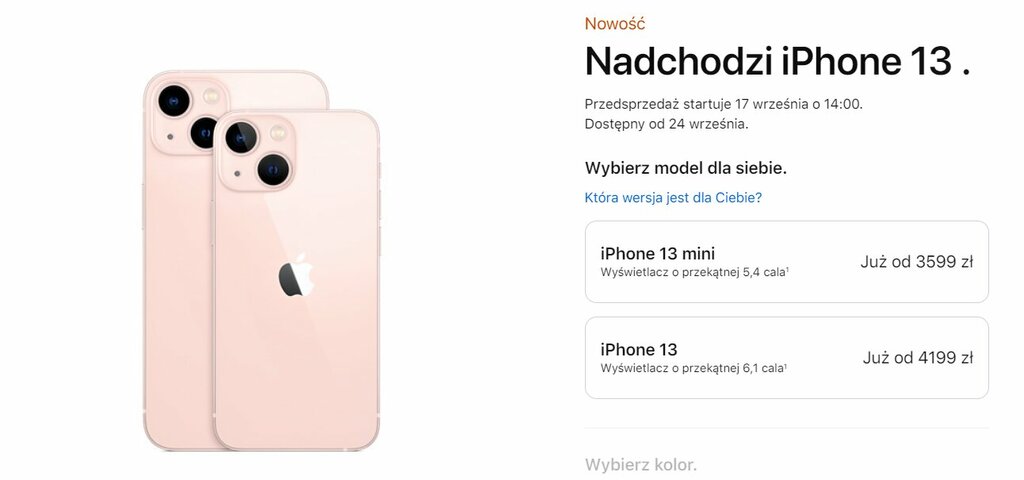
Task: Select the iPhone 13 mini model option
Action: click(x=786, y=262)
